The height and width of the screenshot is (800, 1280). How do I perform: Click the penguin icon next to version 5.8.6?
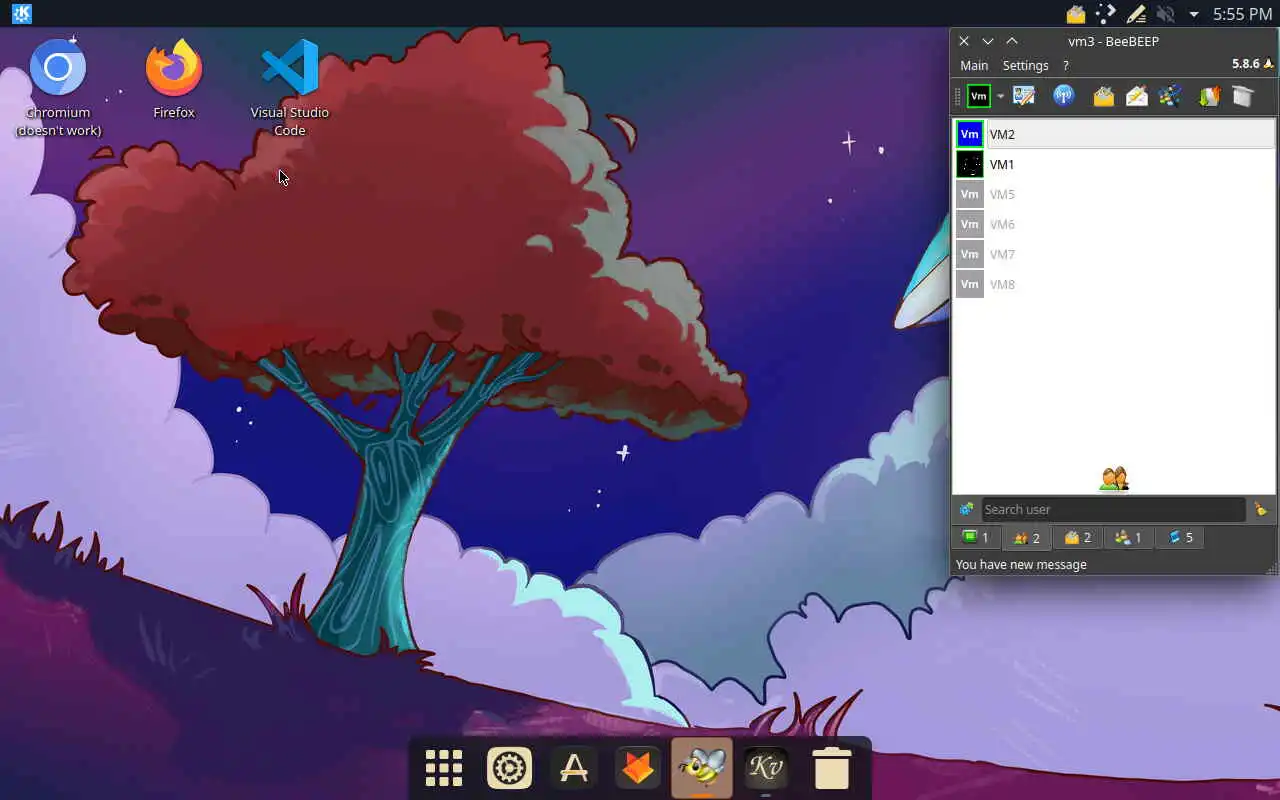[x=1269, y=64]
